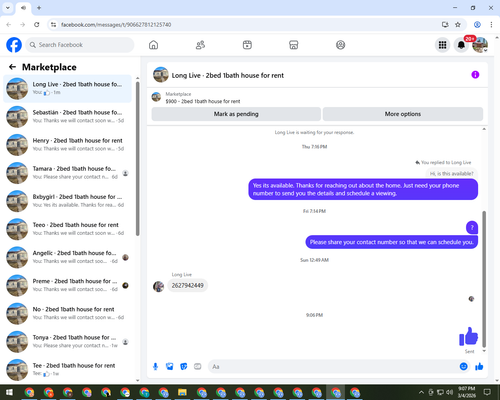Open Chrome three-dot menu
The height and width of the screenshot is (400, 500).
coord(491,25)
